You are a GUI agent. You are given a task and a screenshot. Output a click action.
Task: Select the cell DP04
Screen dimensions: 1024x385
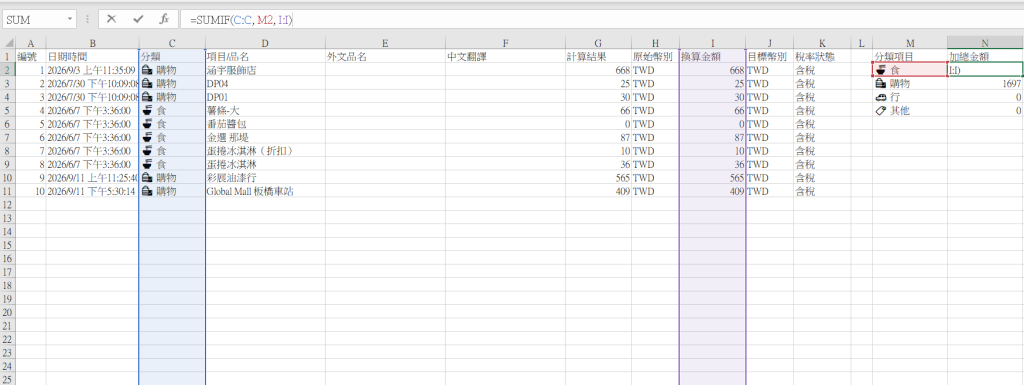pos(265,84)
